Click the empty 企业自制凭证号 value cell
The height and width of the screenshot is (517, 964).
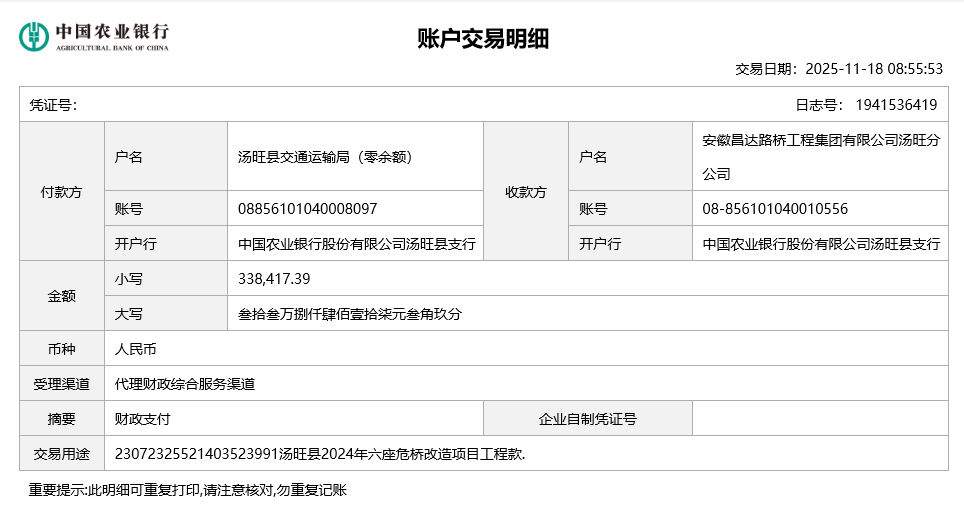[x=820, y=419]
